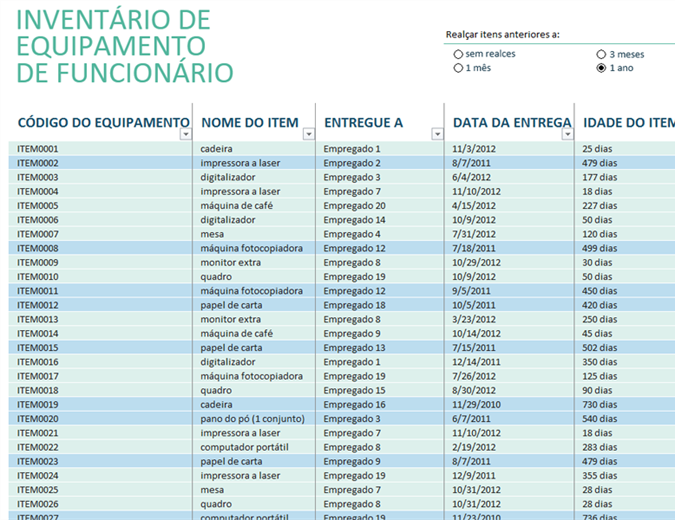Select the '25 dias' age cell

tap(598, 149)
